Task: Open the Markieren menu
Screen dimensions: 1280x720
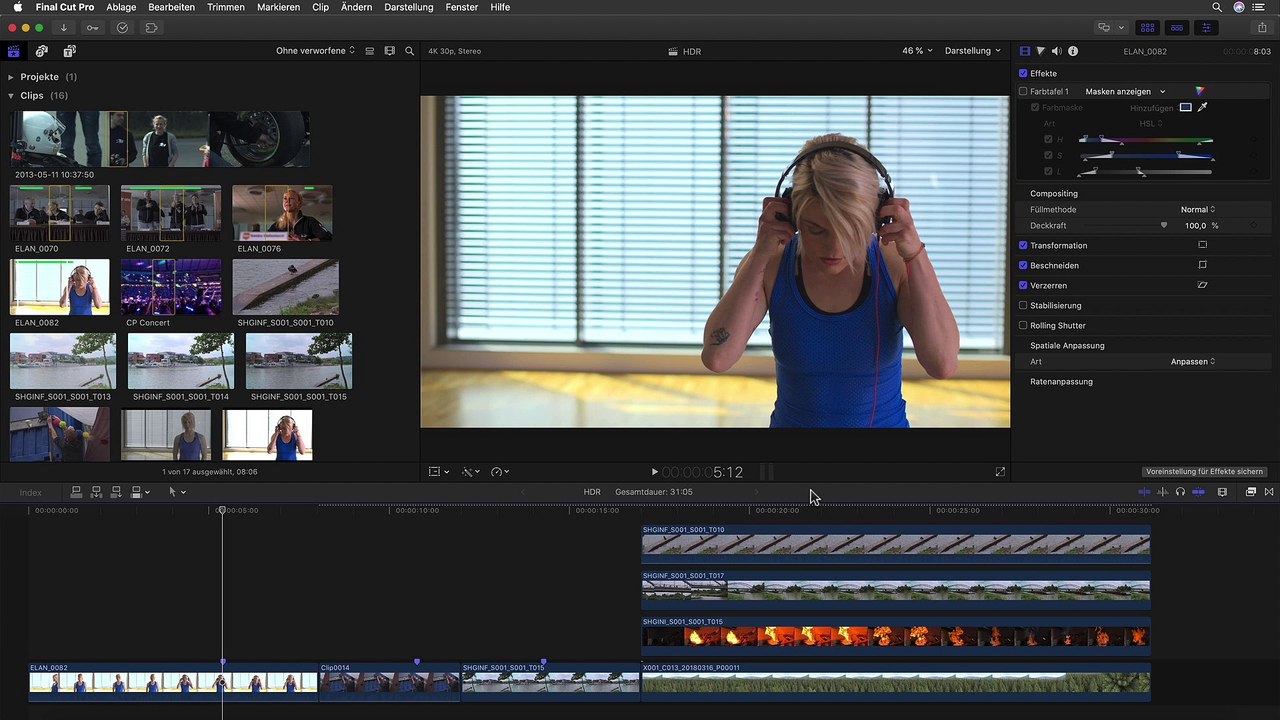Action: tap(278, 7)
